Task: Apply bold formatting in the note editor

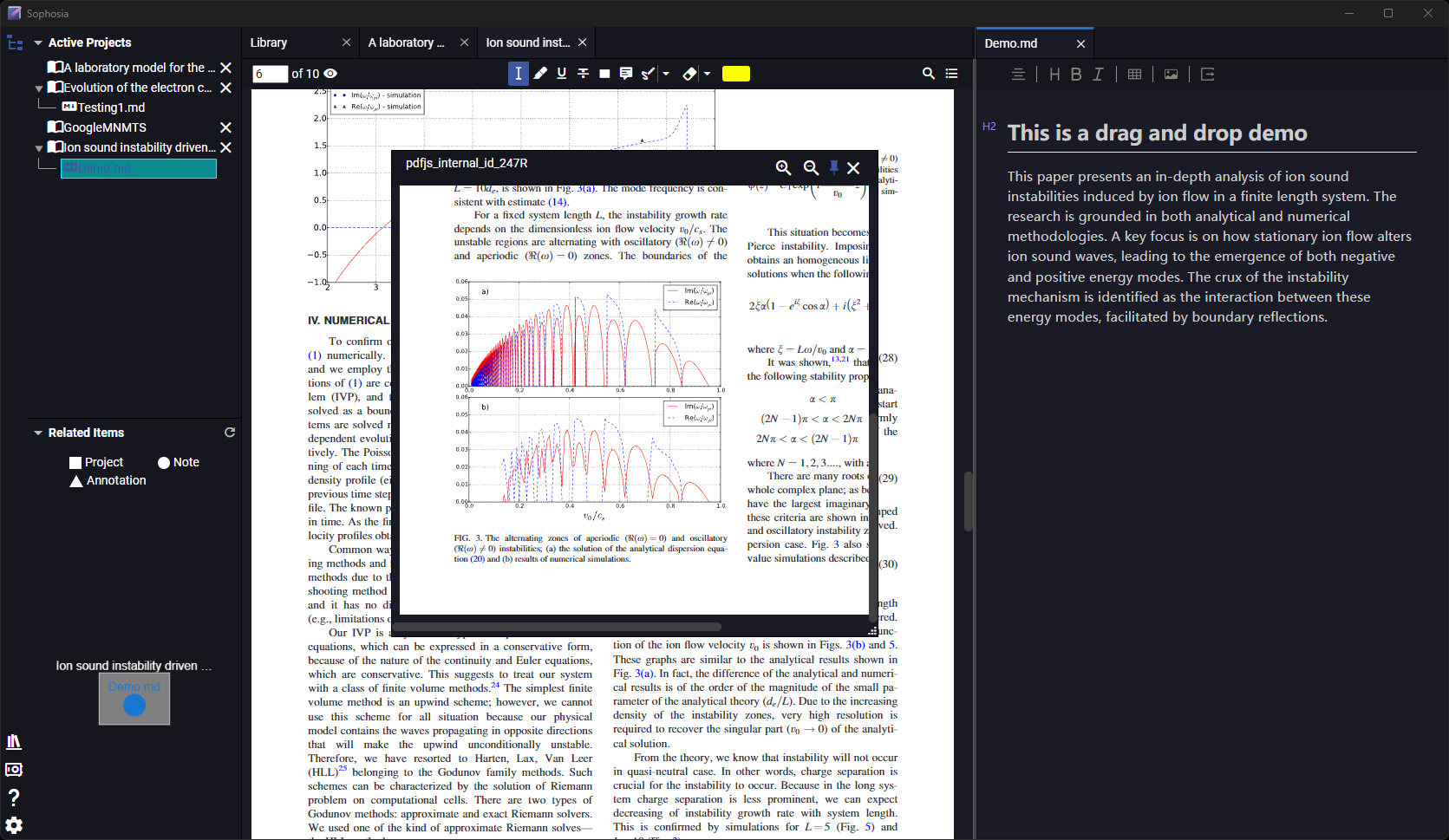Action: pos(1076,75)
